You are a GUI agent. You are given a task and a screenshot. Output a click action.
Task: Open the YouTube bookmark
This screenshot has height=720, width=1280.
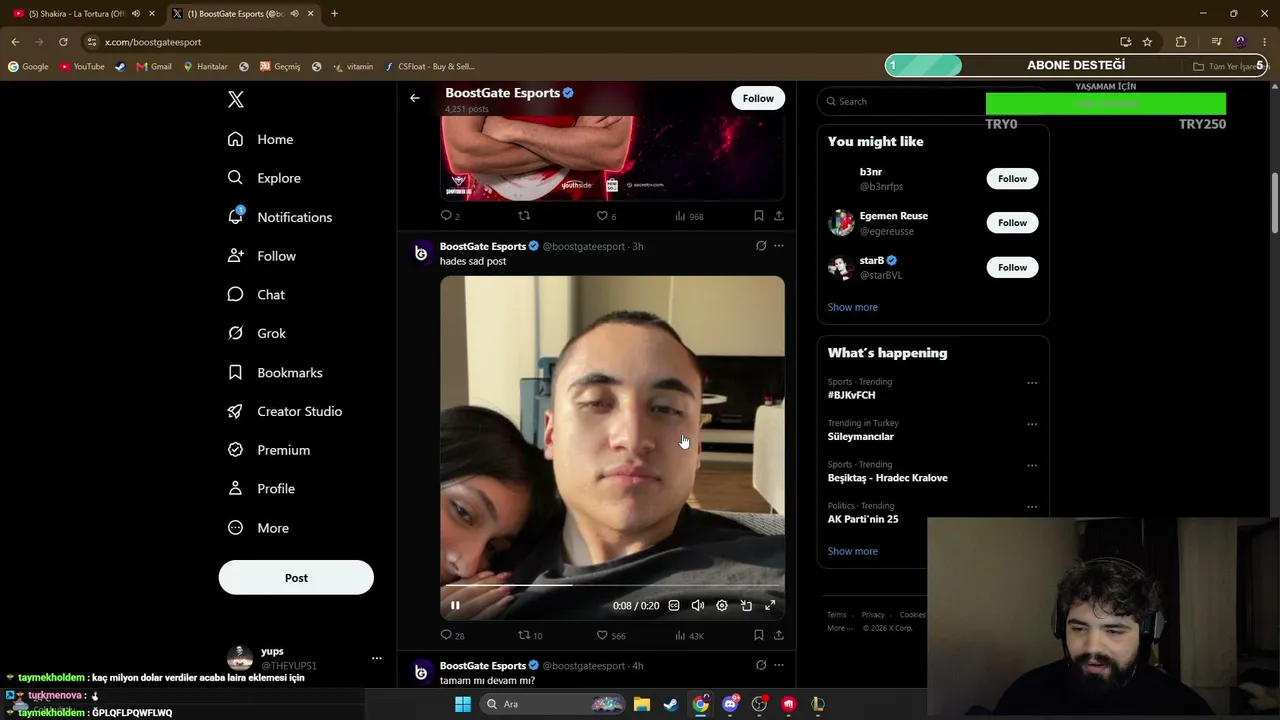coord(82,67)
